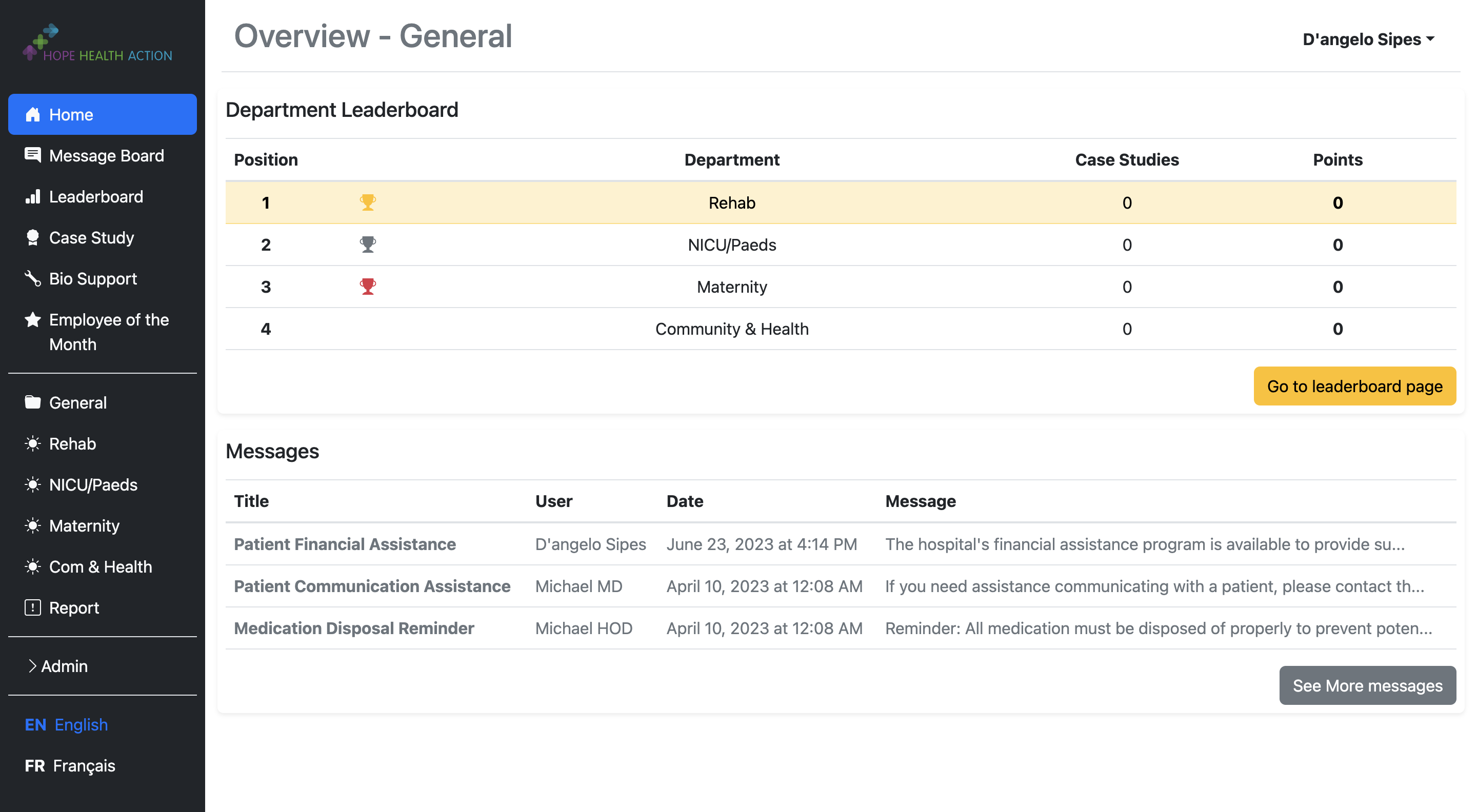Click the General folder icon
Screen dimensions: 1477x812
click(33, 402)
